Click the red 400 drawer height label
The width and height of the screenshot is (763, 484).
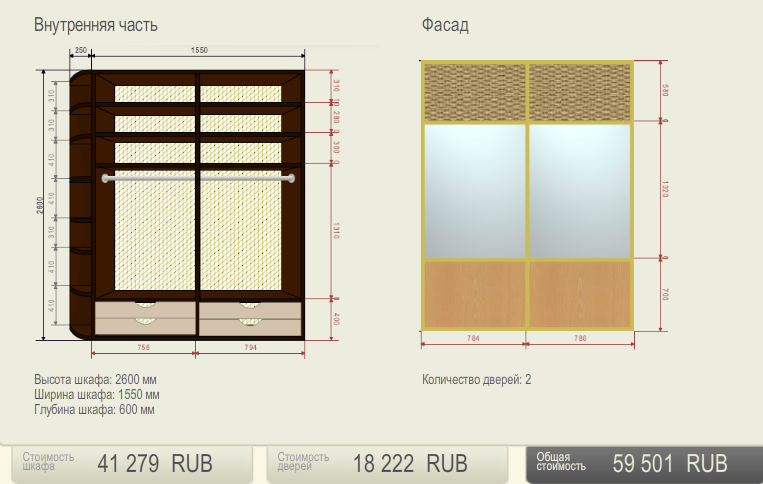pyautogui.click(x=336, y=319)
